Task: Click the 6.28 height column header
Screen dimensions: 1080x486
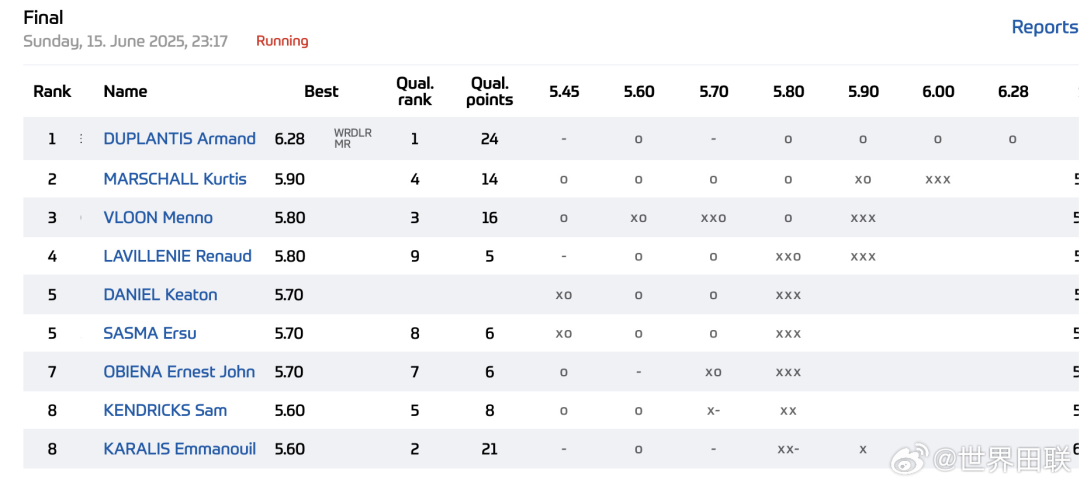Action: pos(1013,92)
